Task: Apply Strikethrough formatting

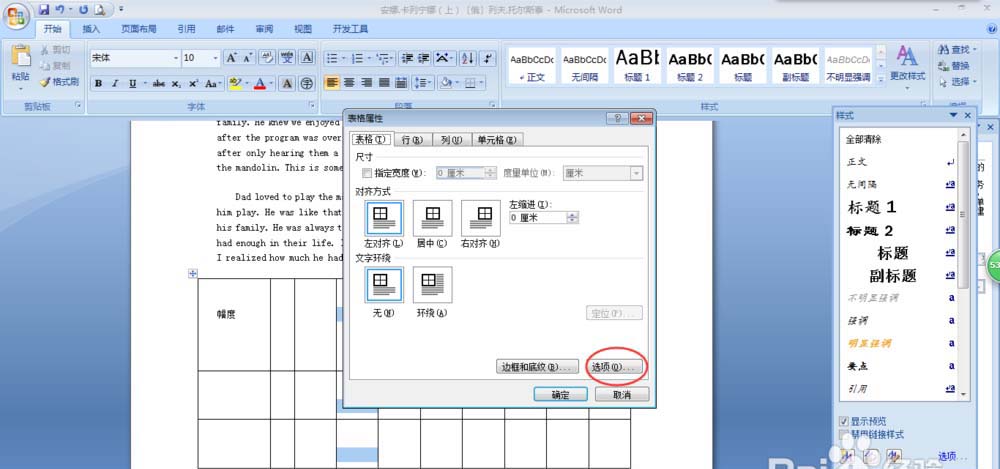Action: pos(159,84)
